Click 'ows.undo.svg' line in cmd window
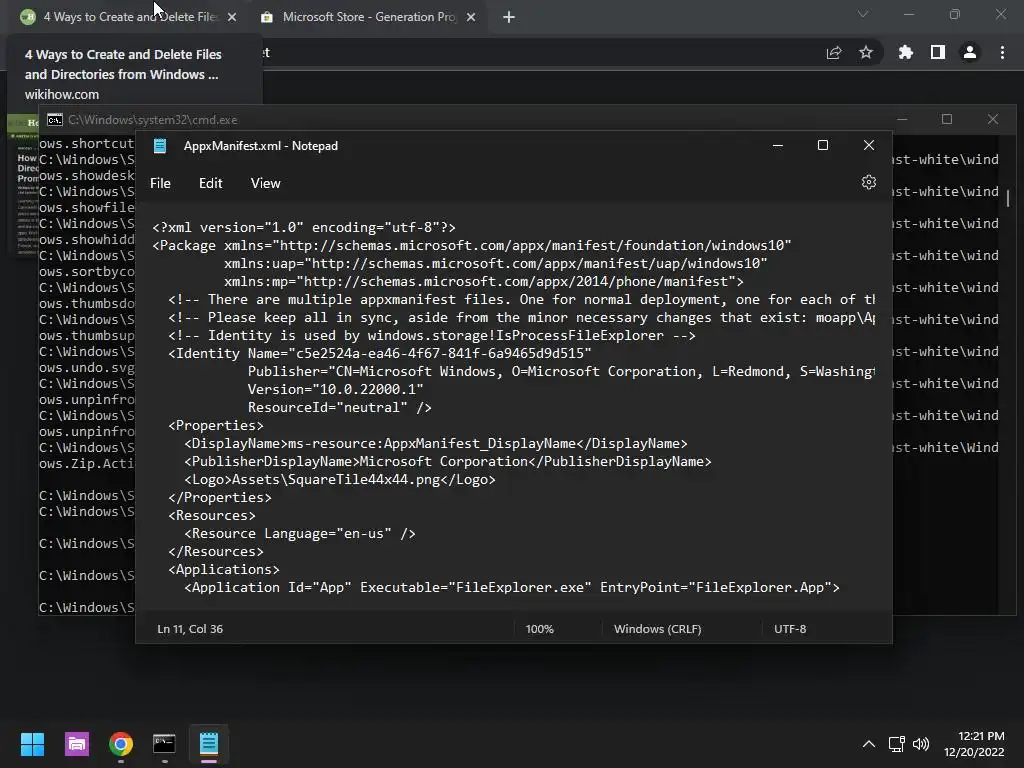Screen dimensions: 1024x768 [x=86, y=368]
